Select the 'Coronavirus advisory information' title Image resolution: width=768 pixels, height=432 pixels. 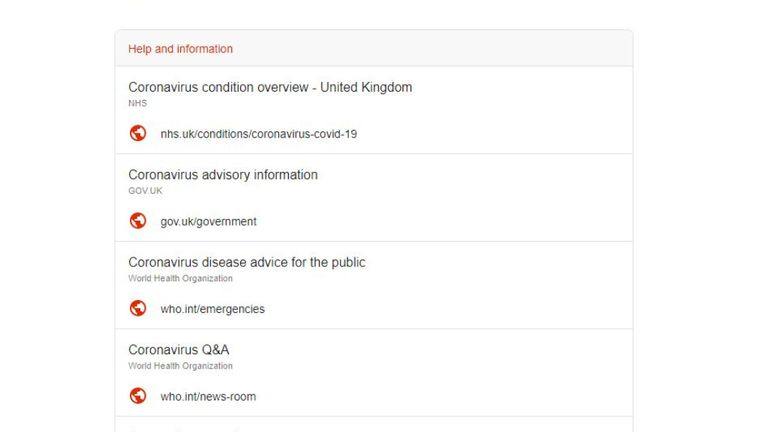pos(223,175)
